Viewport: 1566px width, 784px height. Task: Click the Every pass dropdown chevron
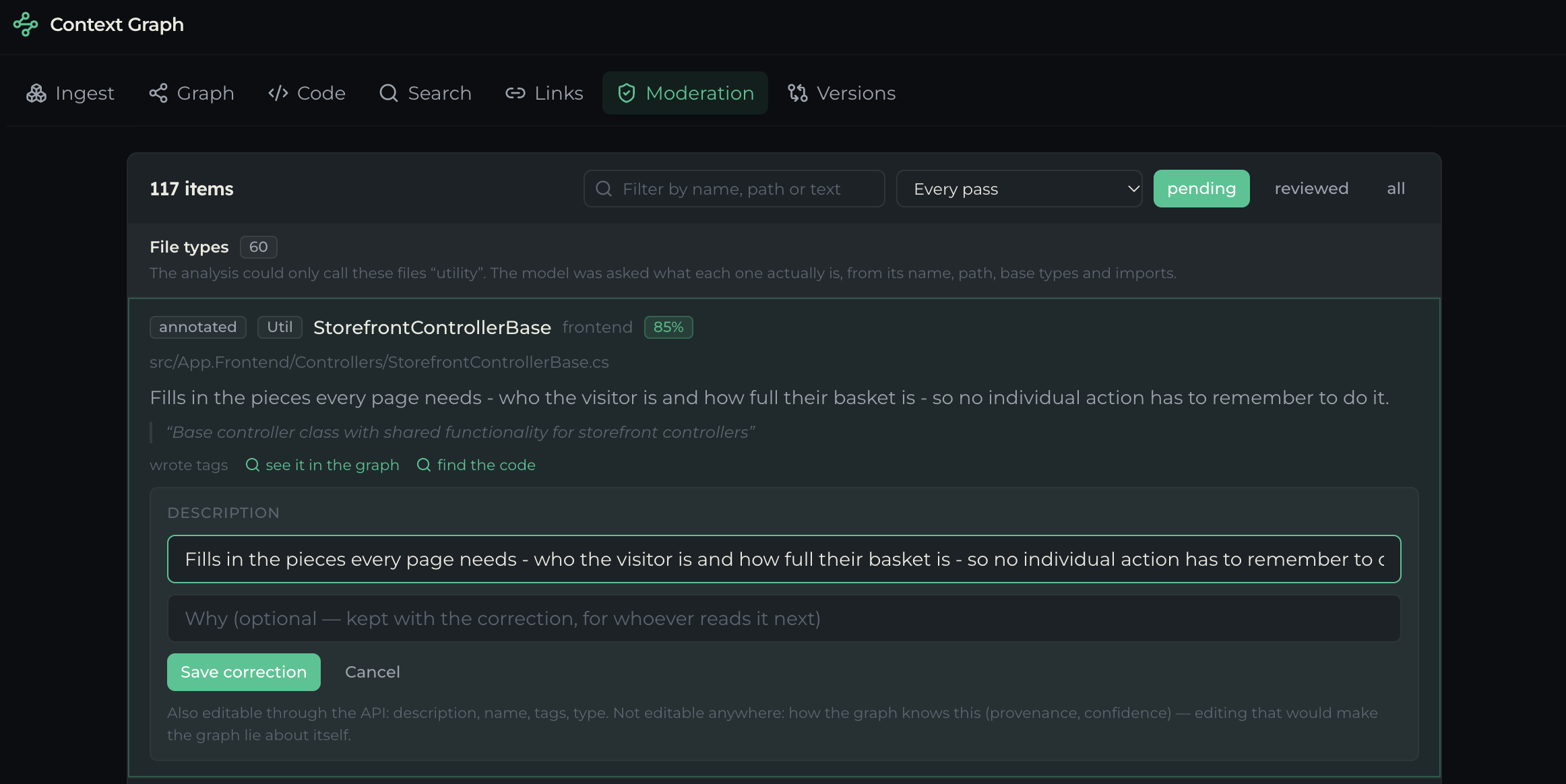tap(1133, 189)
